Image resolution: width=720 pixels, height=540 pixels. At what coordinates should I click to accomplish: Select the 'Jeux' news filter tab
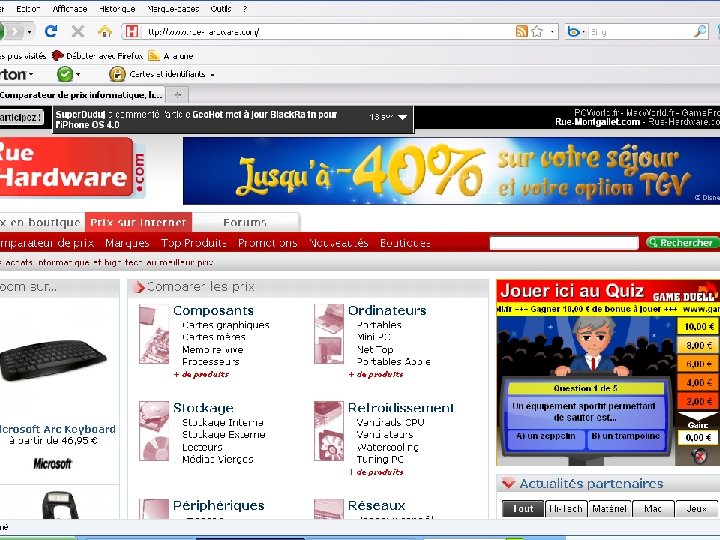pyautogui.click(x=696, y=509)
